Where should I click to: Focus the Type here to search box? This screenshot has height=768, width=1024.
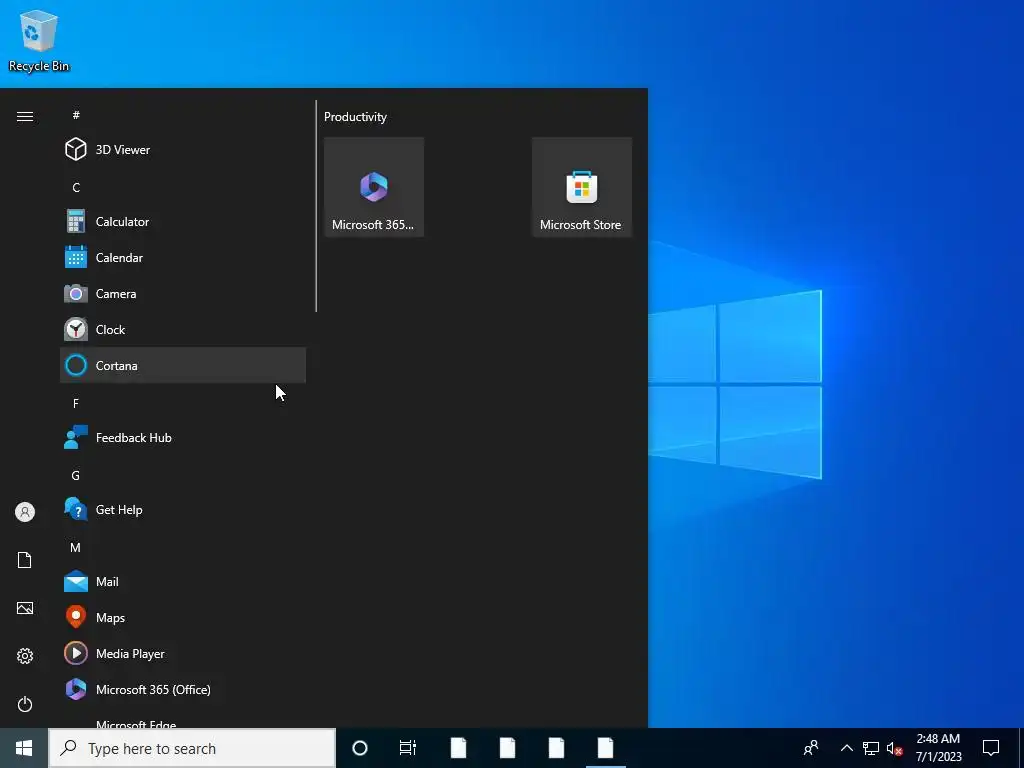[192, 748]
